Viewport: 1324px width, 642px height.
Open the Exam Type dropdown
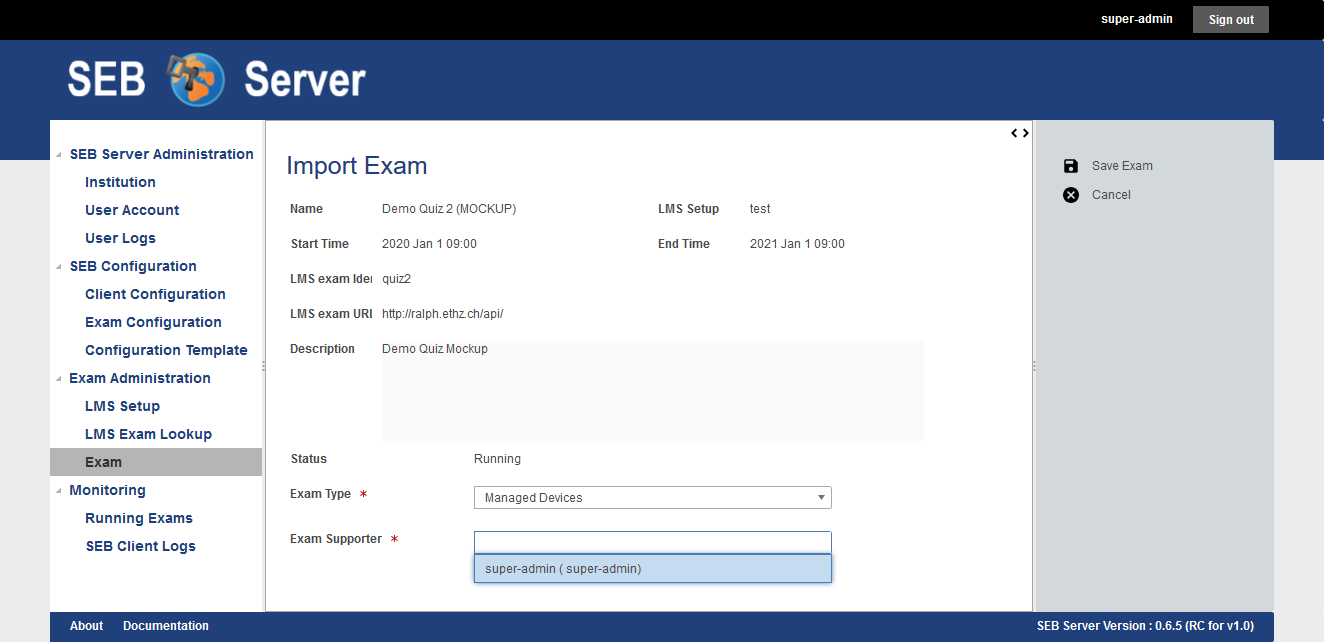coord(652,498)
